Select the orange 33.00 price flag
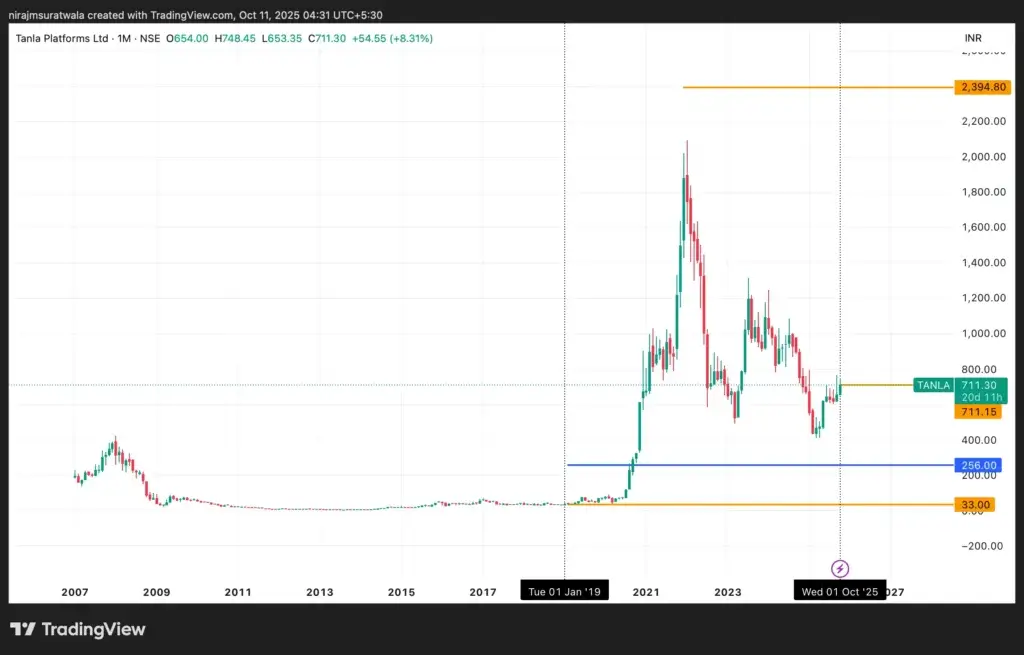 (x=974, y=504)
